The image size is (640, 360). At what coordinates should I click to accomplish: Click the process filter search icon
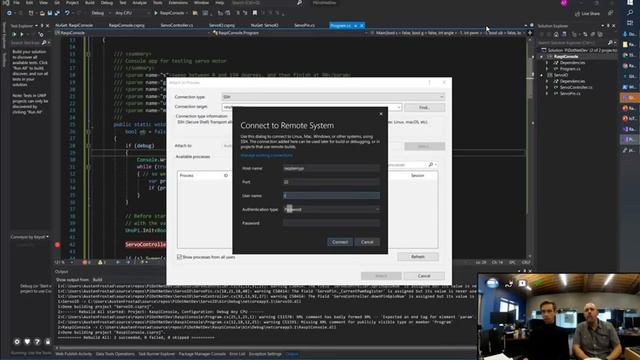pos(431,164)
